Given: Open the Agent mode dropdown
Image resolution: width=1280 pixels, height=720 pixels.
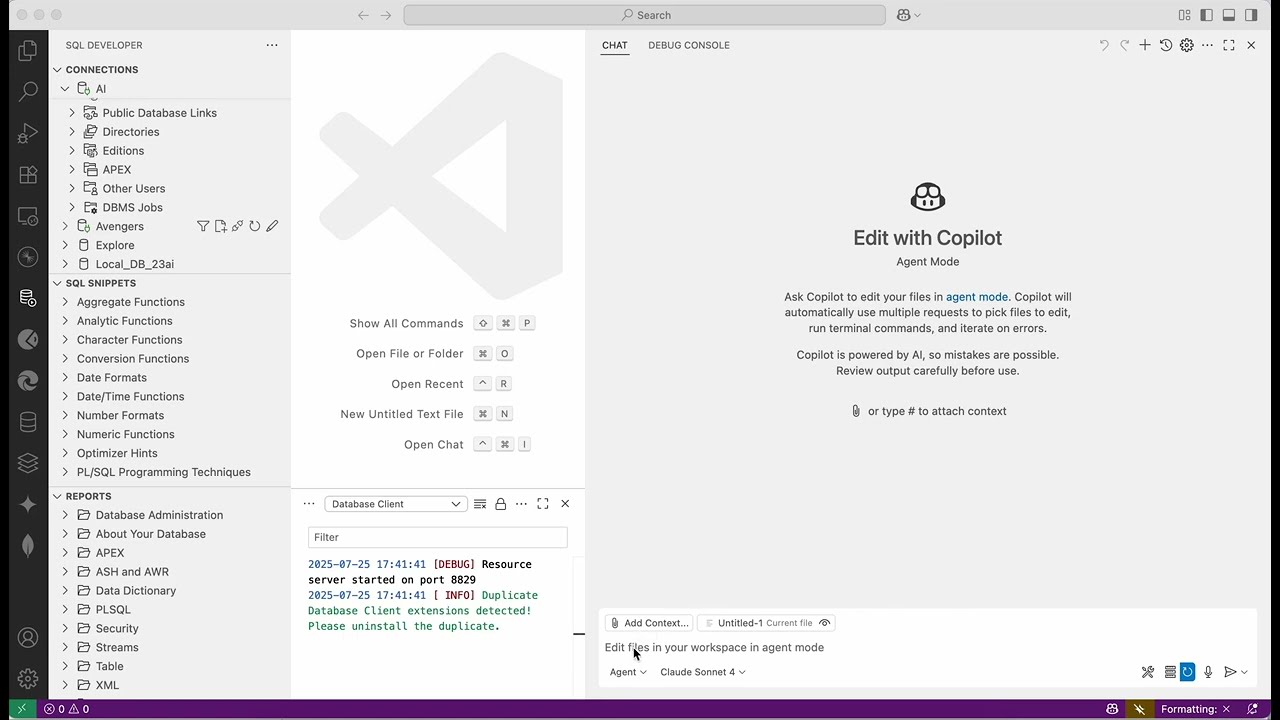Looking at the screenshot, I should coord(628,672).
